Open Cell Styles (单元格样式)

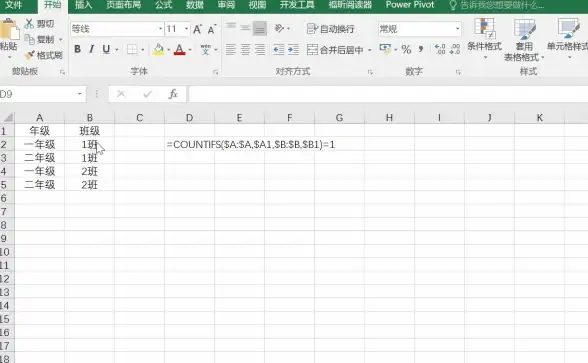568,39
